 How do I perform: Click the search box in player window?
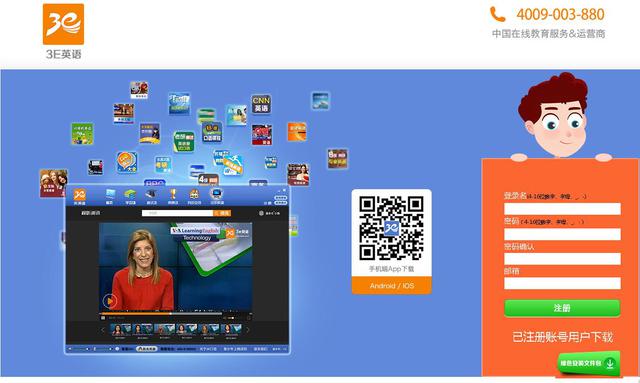click(x=177, y=213)
